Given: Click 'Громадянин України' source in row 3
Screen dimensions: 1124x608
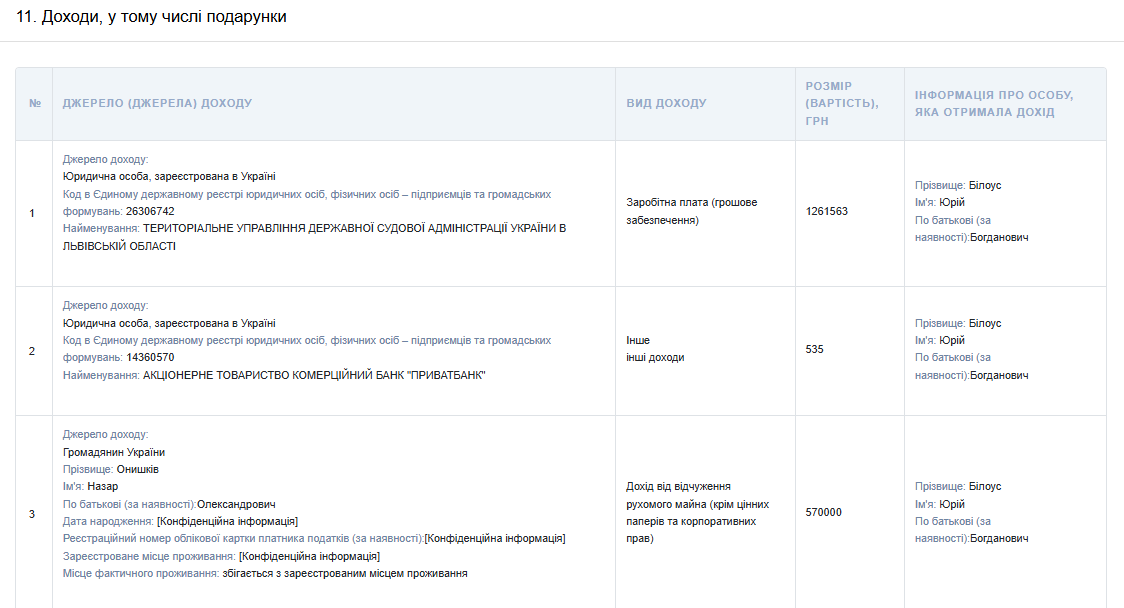Looking at the screenshot, I should click(x=113, y=452).
